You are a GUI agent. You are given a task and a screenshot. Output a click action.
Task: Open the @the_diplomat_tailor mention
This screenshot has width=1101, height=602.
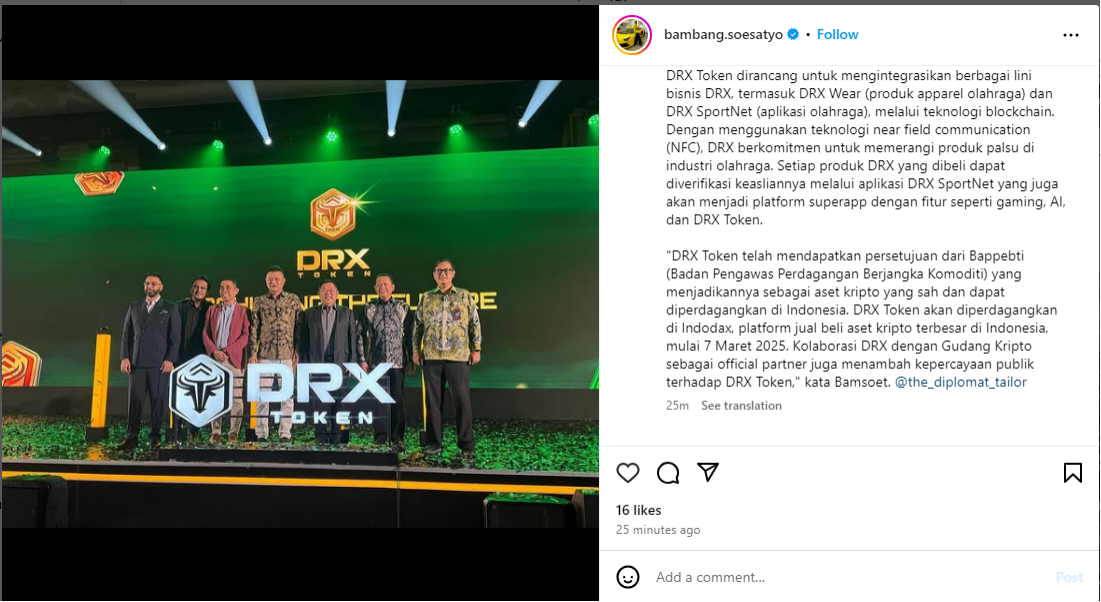pyautogui.click(x=961, y=382)
